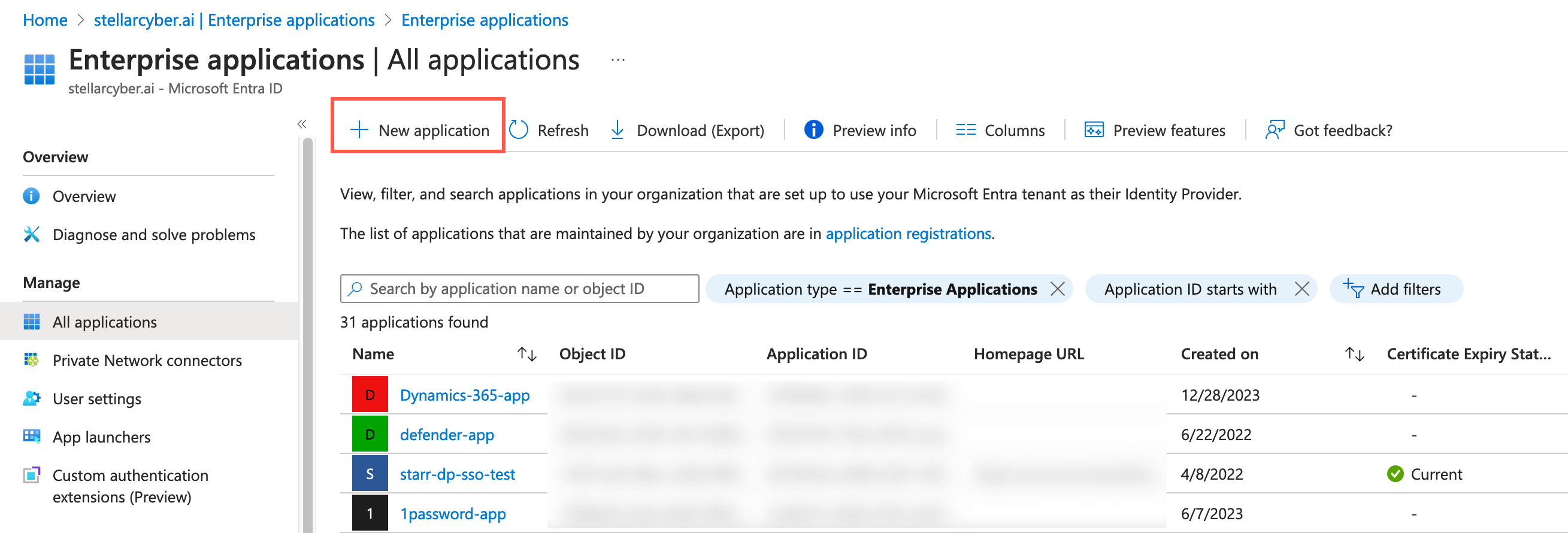Open the application registrations link
The height and width of the screenshot is (533, 1568).
tap(907, 234)
